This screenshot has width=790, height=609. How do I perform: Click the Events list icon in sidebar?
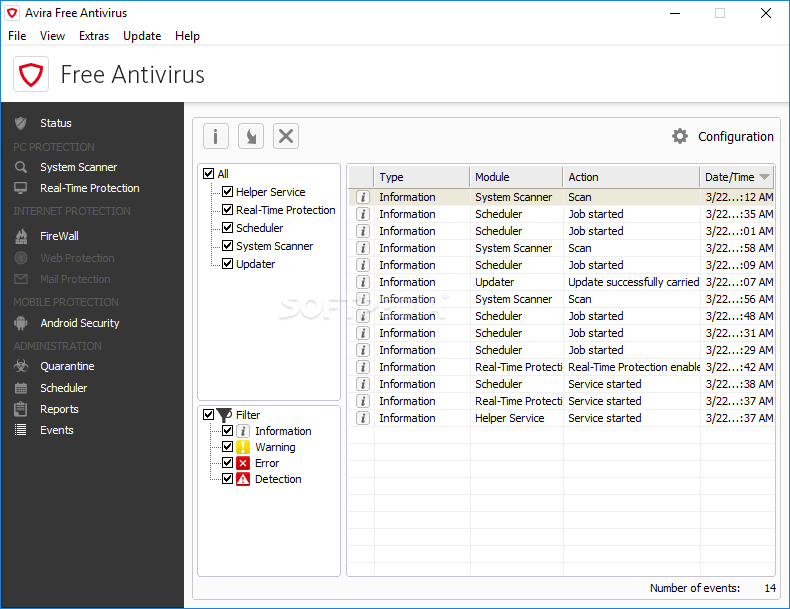(x=21, y=430)
